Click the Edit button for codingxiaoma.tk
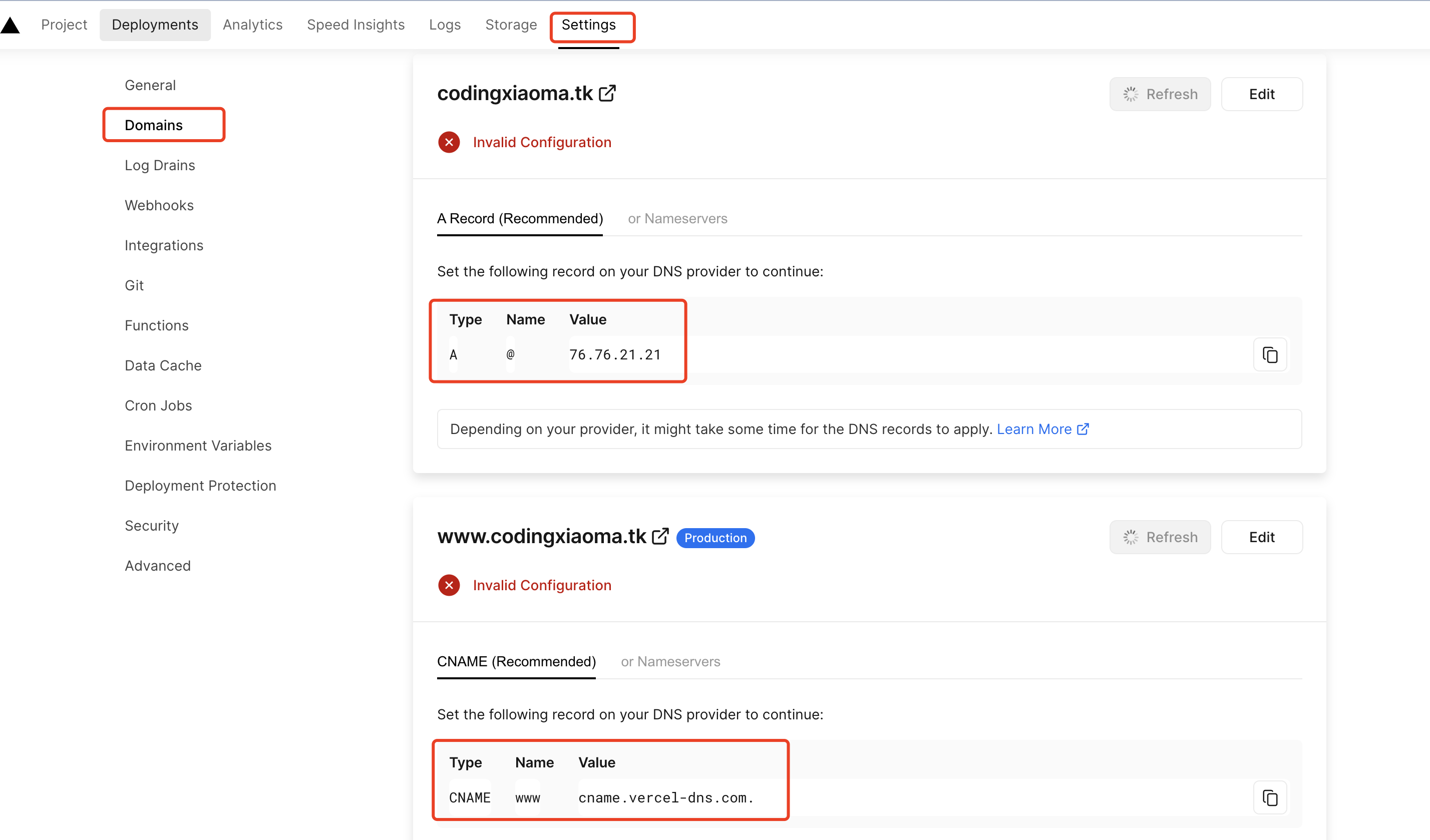 point(1262,94)
